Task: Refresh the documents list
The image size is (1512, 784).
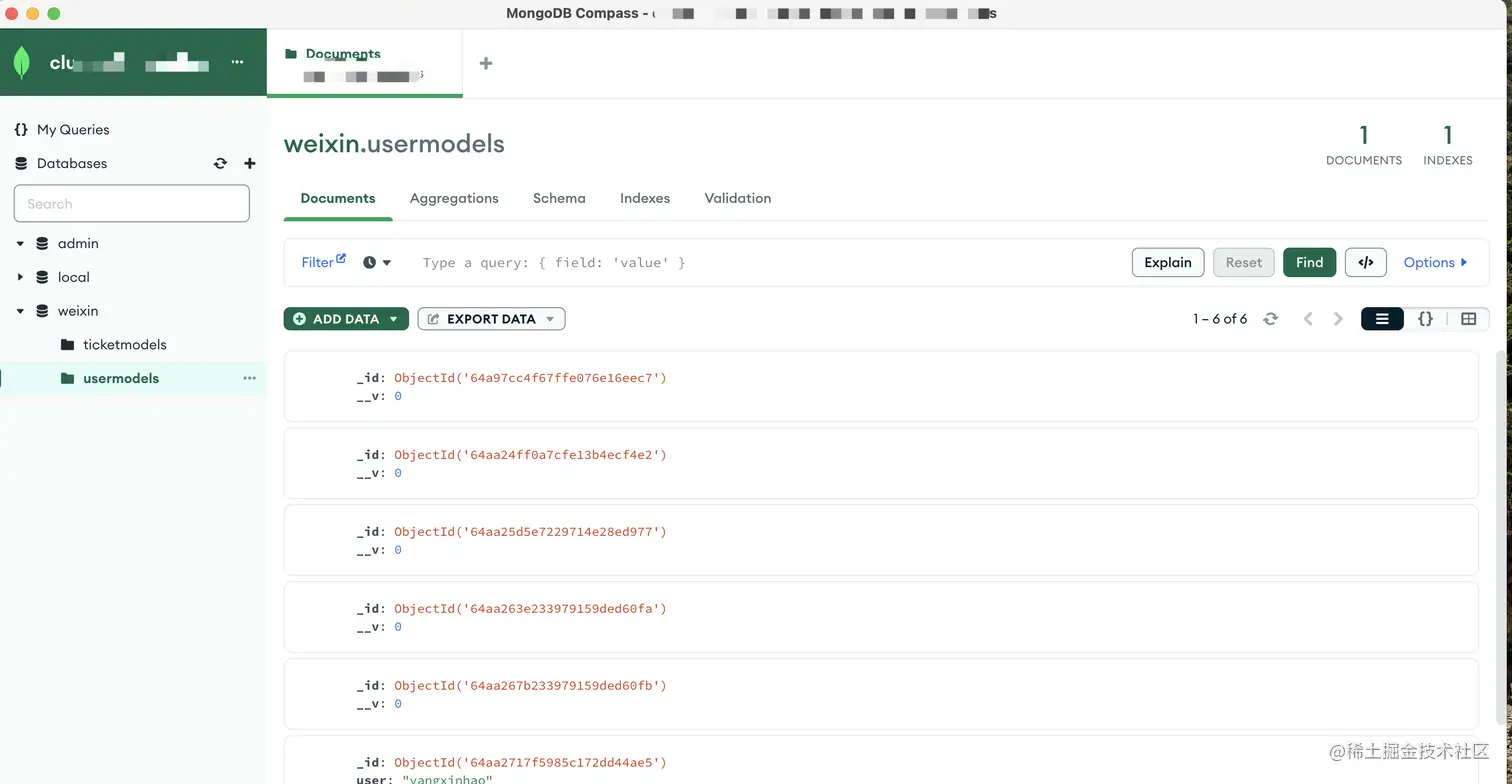Action: [1270, 319]
